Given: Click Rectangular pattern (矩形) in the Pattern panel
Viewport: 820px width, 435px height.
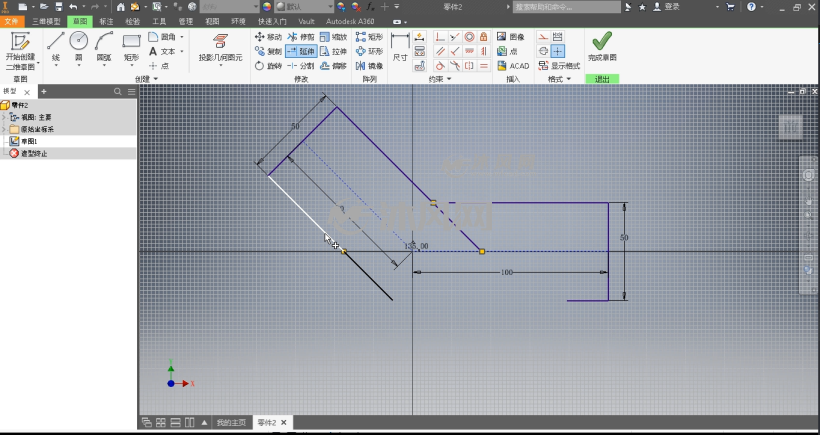Looking at the screenshot, I should tap(369, 37).
